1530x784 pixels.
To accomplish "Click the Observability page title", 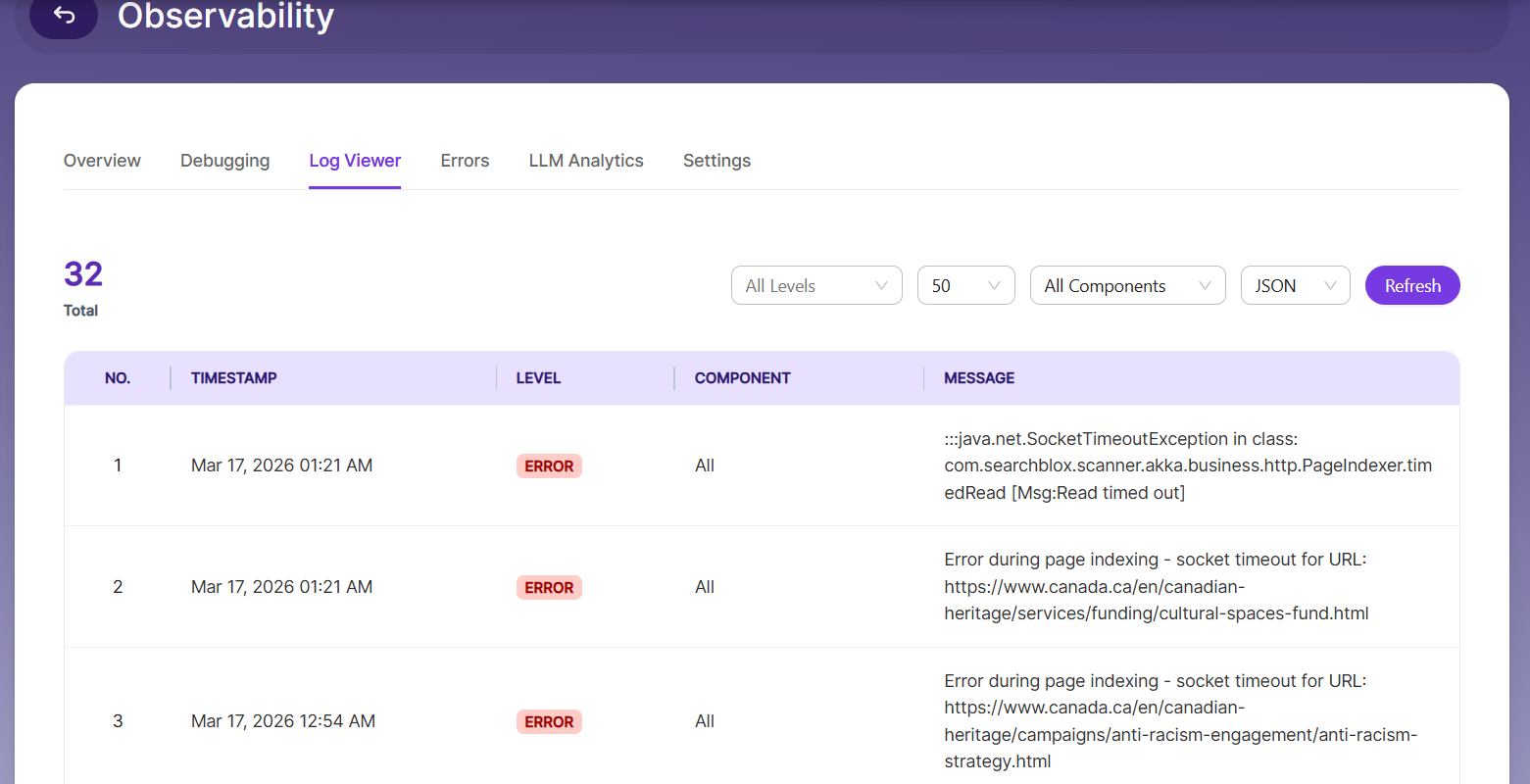I will (x=225, y=16).
